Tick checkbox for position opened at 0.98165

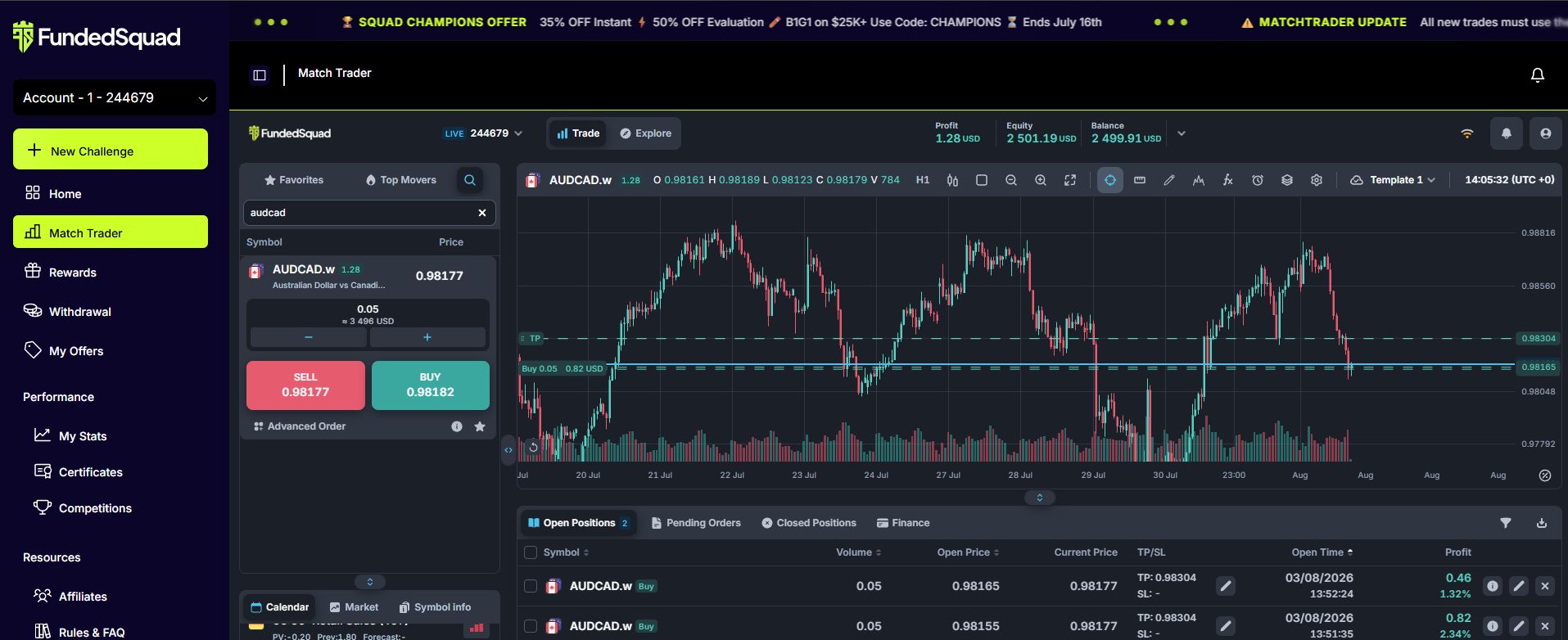click(531, 586)
